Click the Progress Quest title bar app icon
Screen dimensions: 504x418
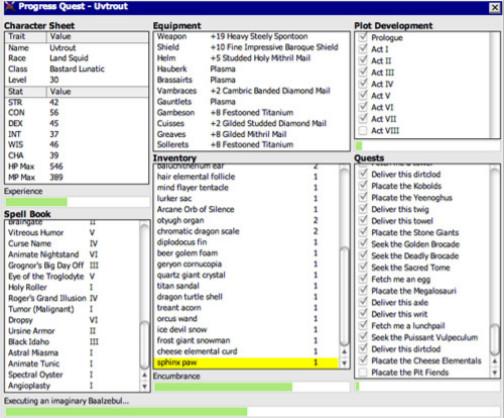pyautogui.click(x=10, y=6)
